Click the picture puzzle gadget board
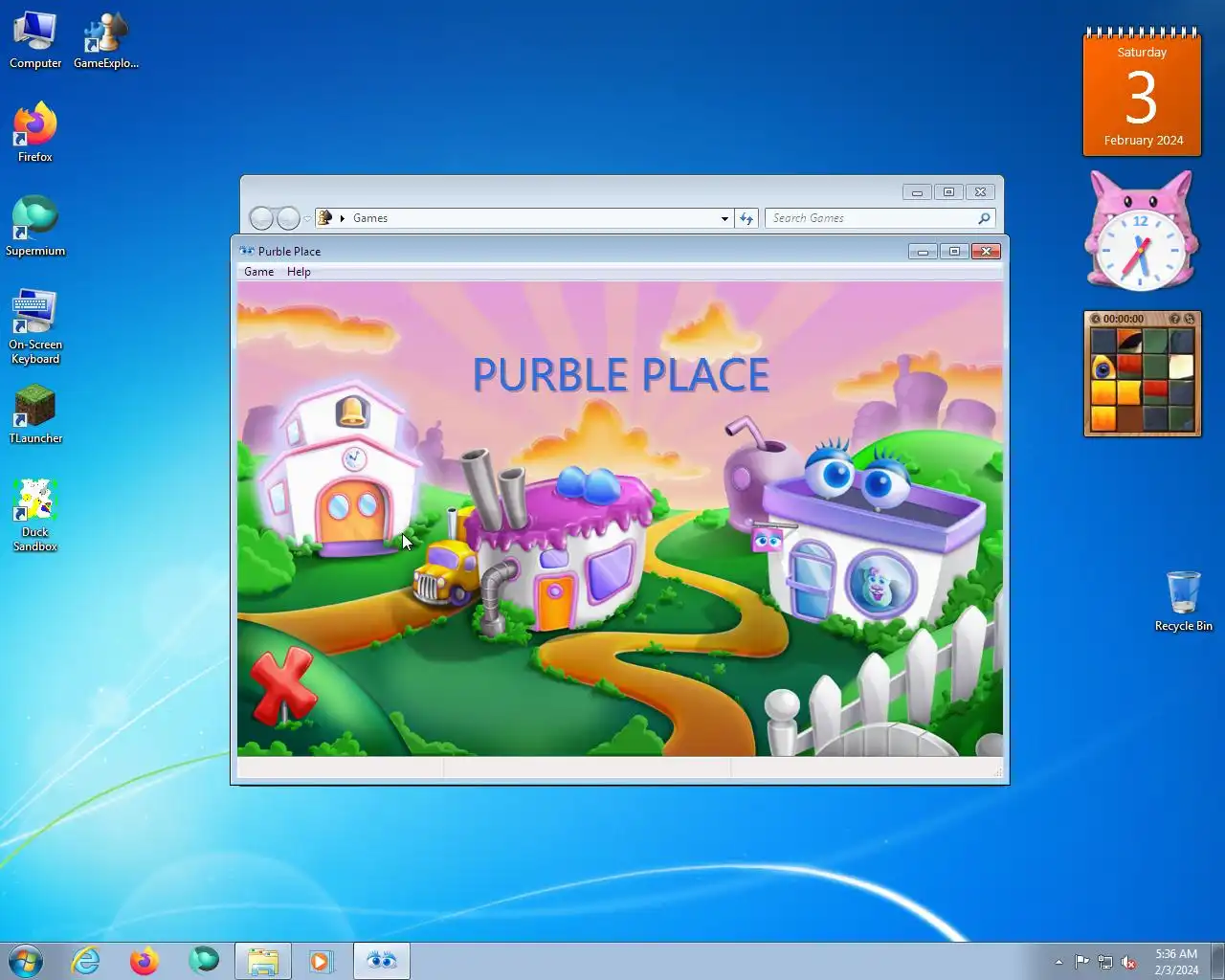Image resolution: width=1225 pixels, height=980 pixels. tap(1142, 381)
